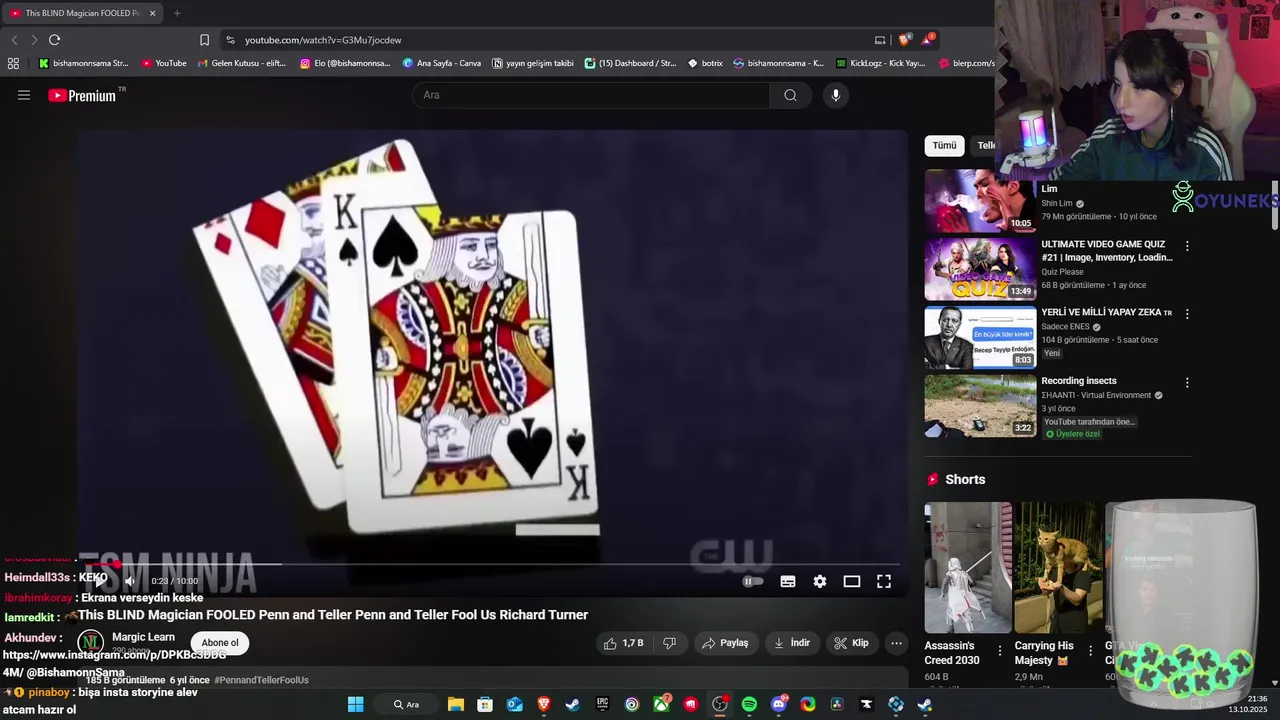1280x720 pixels.
Task: Toggle subtitles in the video player
Action: point(788,581)
